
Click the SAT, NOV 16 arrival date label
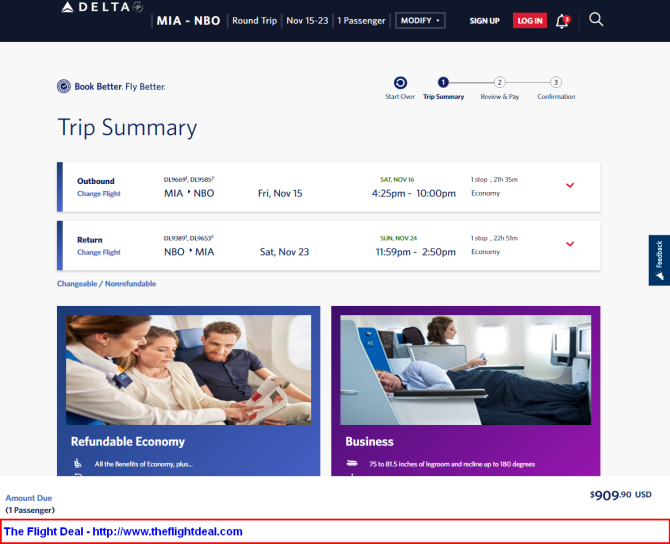pos(397,179)
